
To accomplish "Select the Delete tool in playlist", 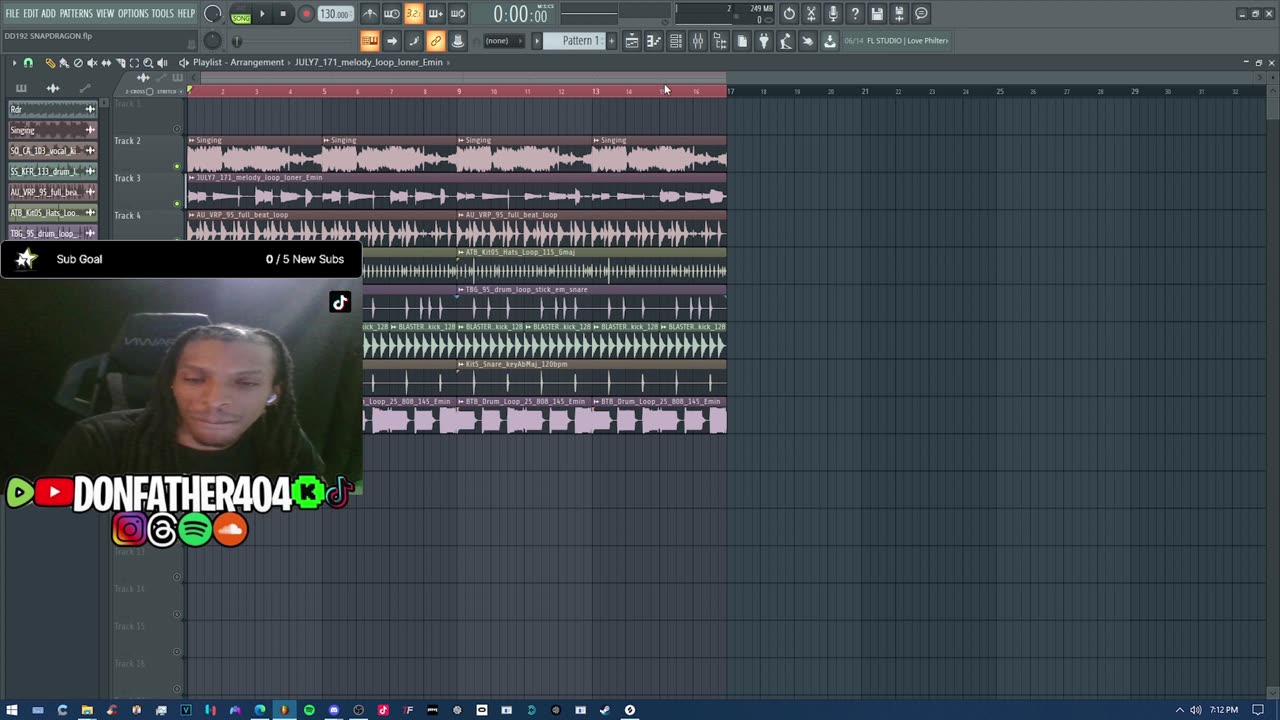I will click(x=78, y=63).
